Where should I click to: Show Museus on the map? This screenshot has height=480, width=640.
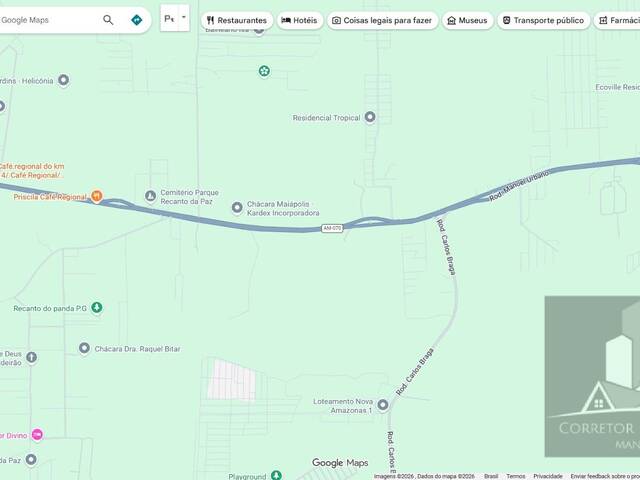pos(467,20)
